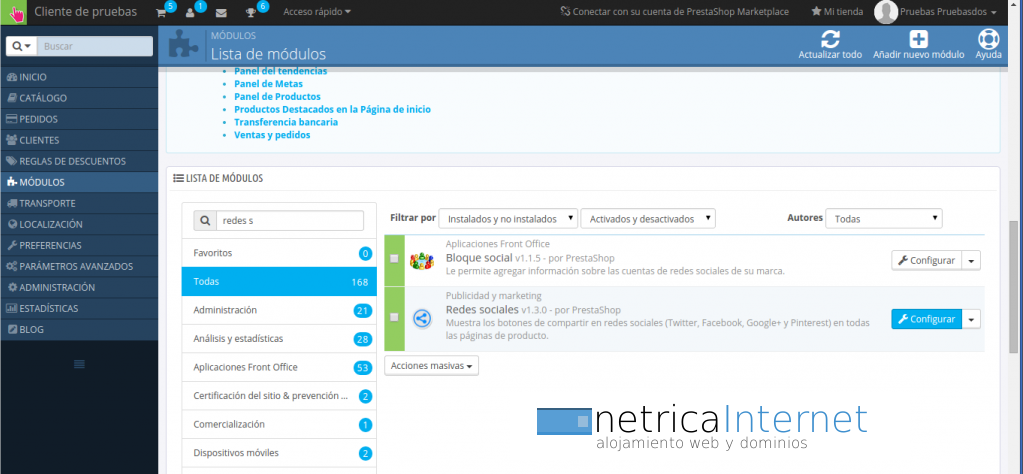
Task: Expand Redes sociales action arrow menu
Action: point(971,319)
